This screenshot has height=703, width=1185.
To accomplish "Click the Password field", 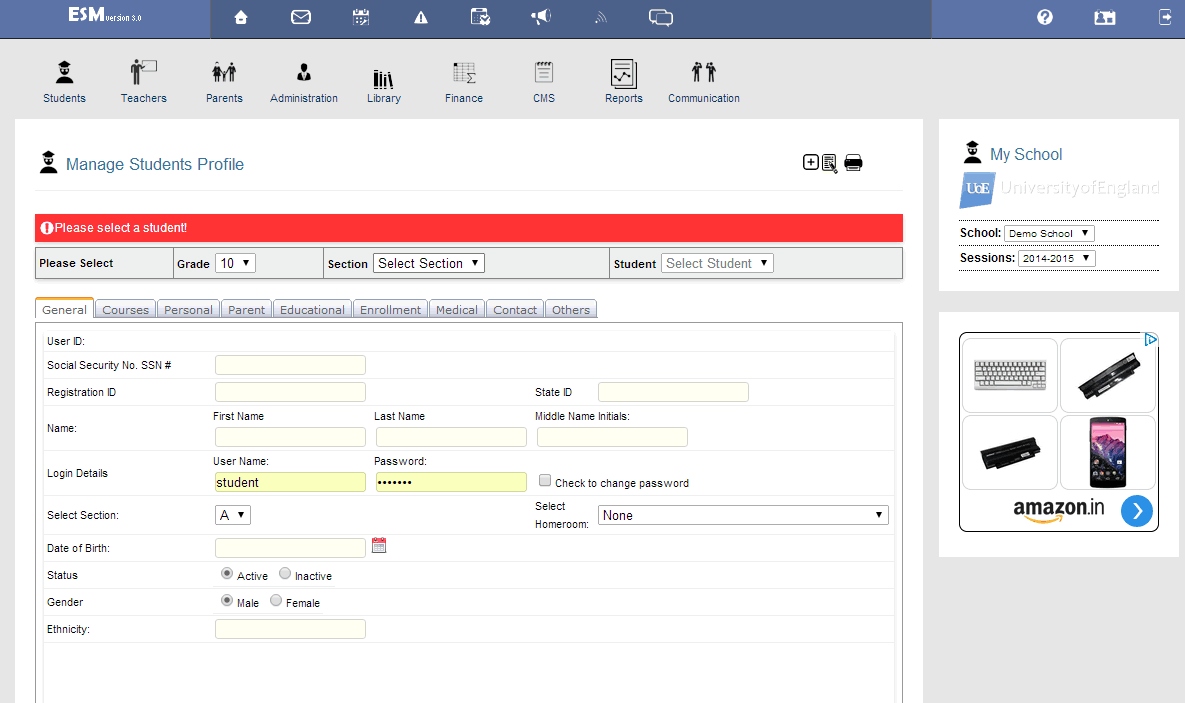I will (451, 482).
